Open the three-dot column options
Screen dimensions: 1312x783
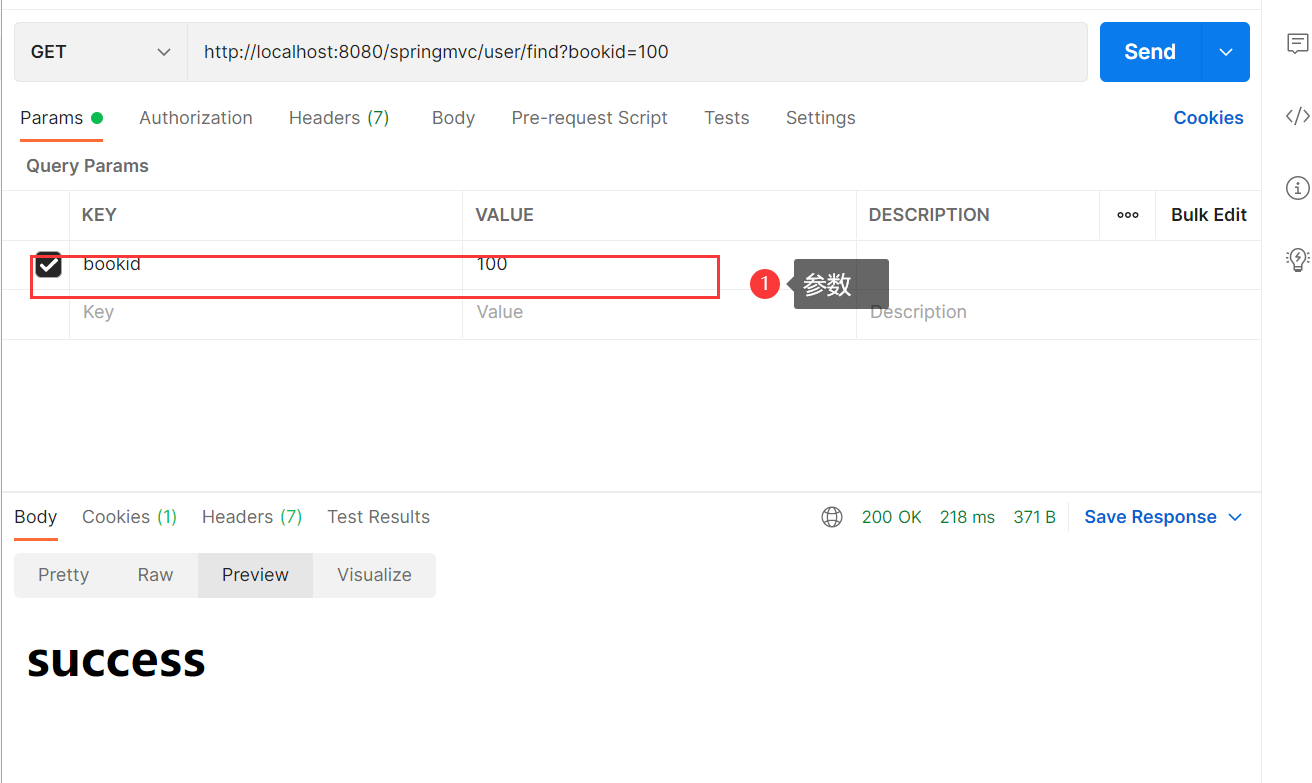[x=1128, y=215]
